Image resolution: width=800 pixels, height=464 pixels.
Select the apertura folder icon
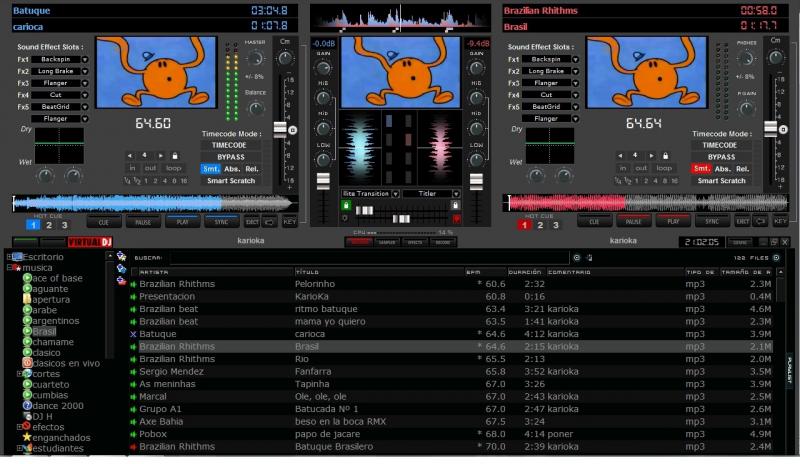point(28,299)
